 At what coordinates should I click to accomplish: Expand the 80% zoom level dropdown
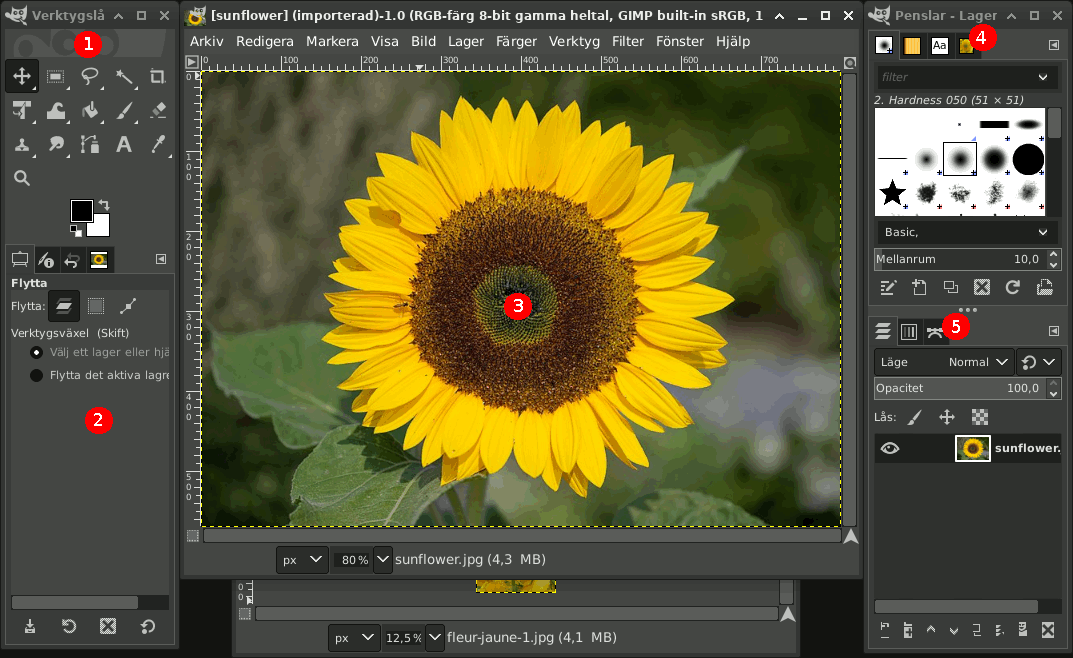click(x=382, y=560)
